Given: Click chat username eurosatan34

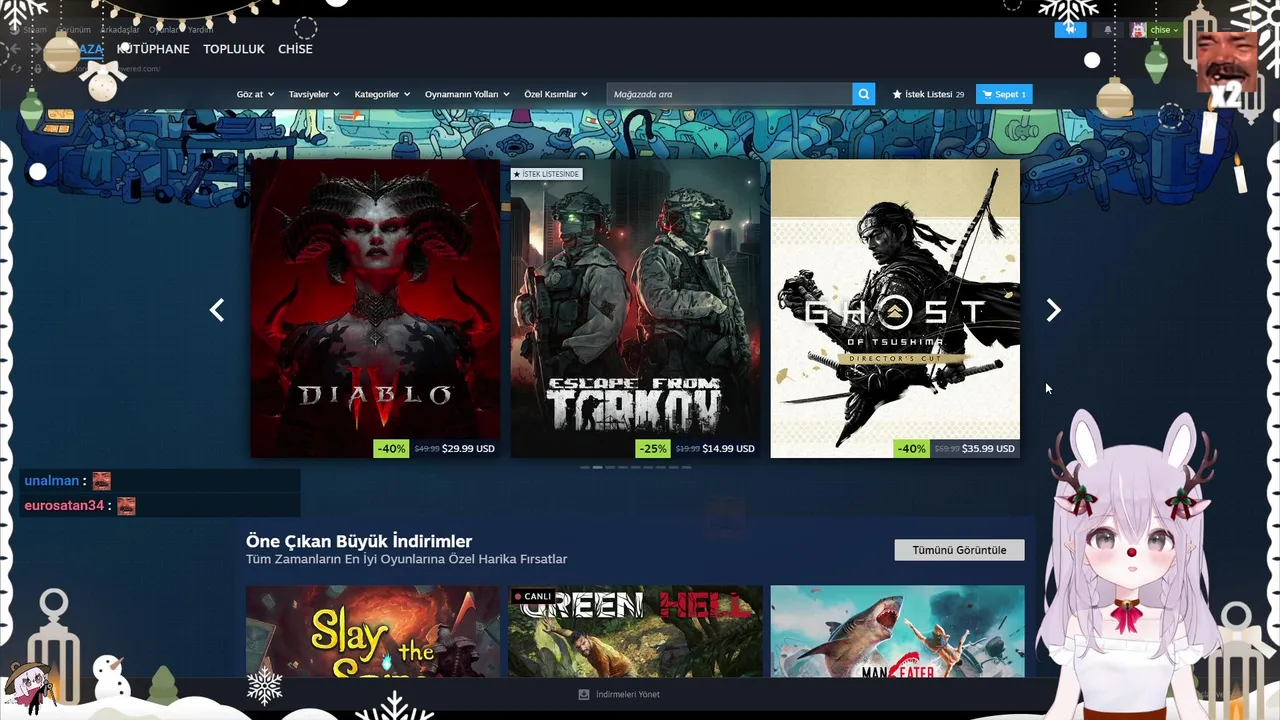Looking at the screenshot, I should (64, 506).
